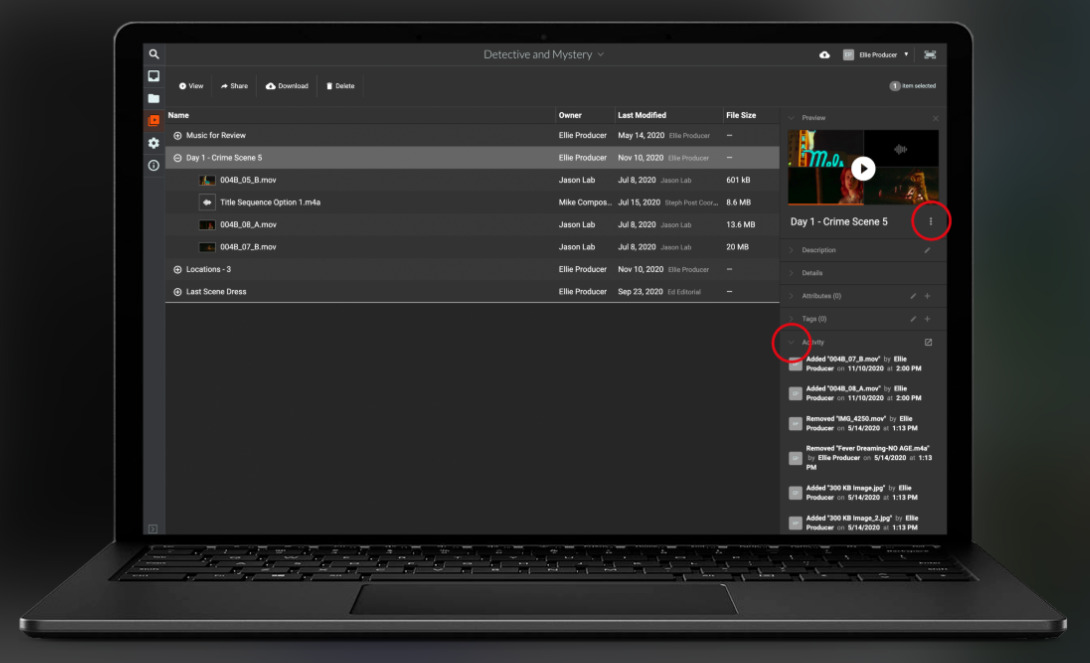The height and width of the screenshot is (663, 1090).
Task: Expand the Music for Review folder
Action: pyautogui.click(x=178, y=135)
